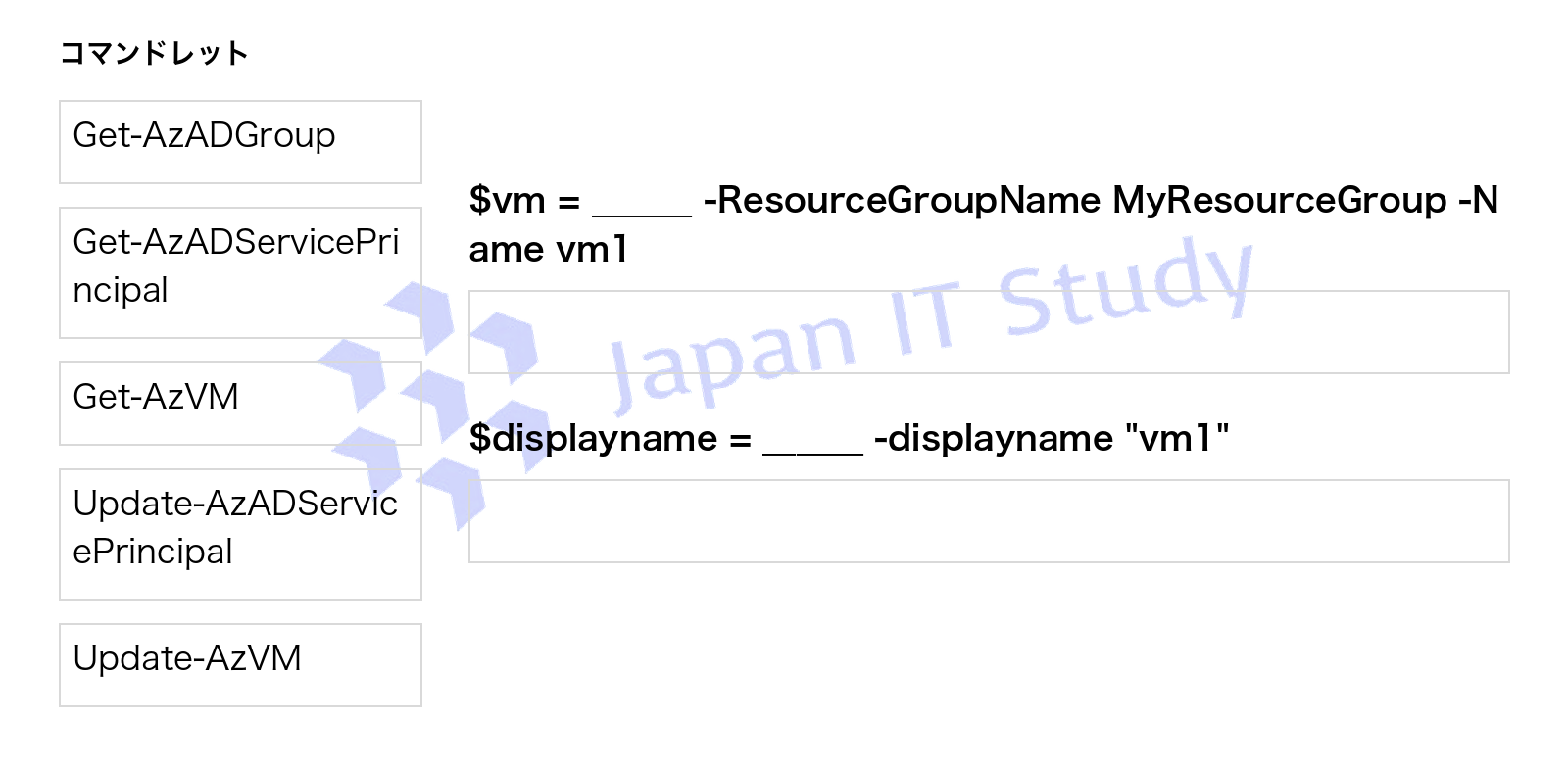The image size is (1568, 769).
Task: Click the コマンドレット heading text
Action: coord(154,53)
